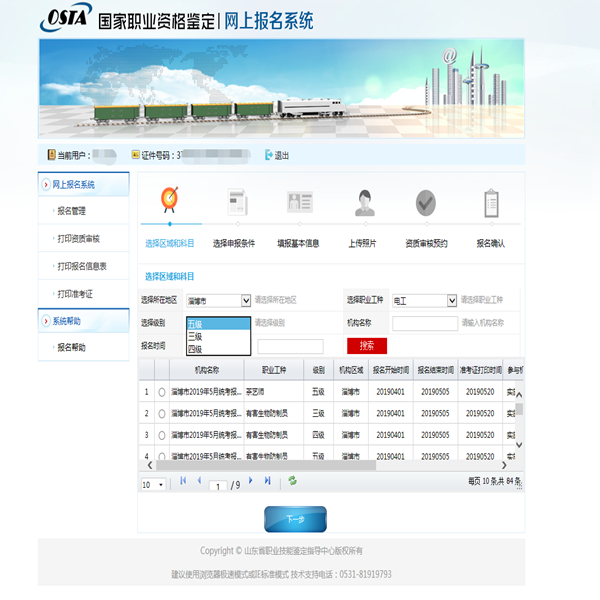The width and height of the screenshot is (600, 600).
Task: Click the green refresh icon in pager
Action: click(292, 481)
